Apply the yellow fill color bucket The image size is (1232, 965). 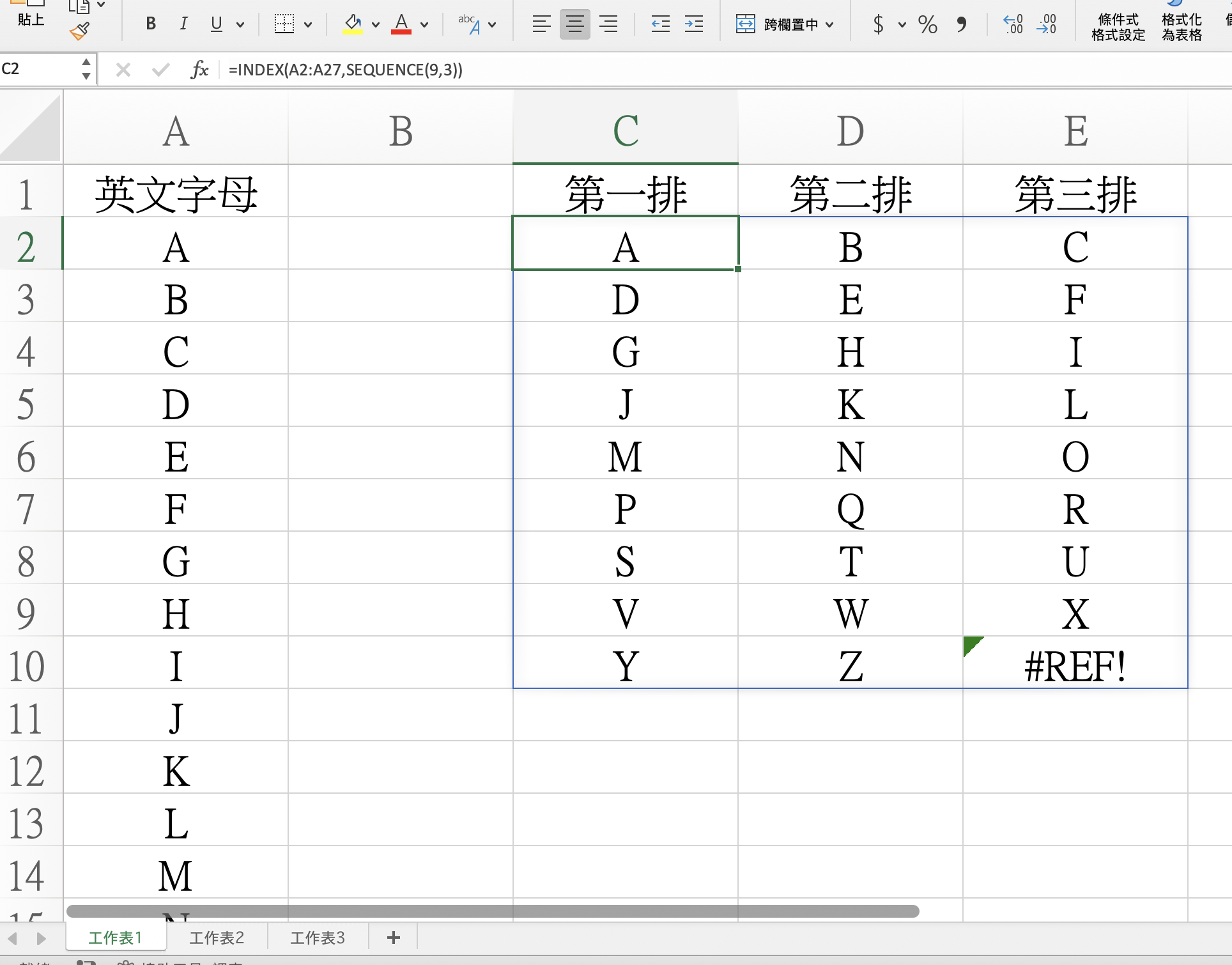(352, 24)
